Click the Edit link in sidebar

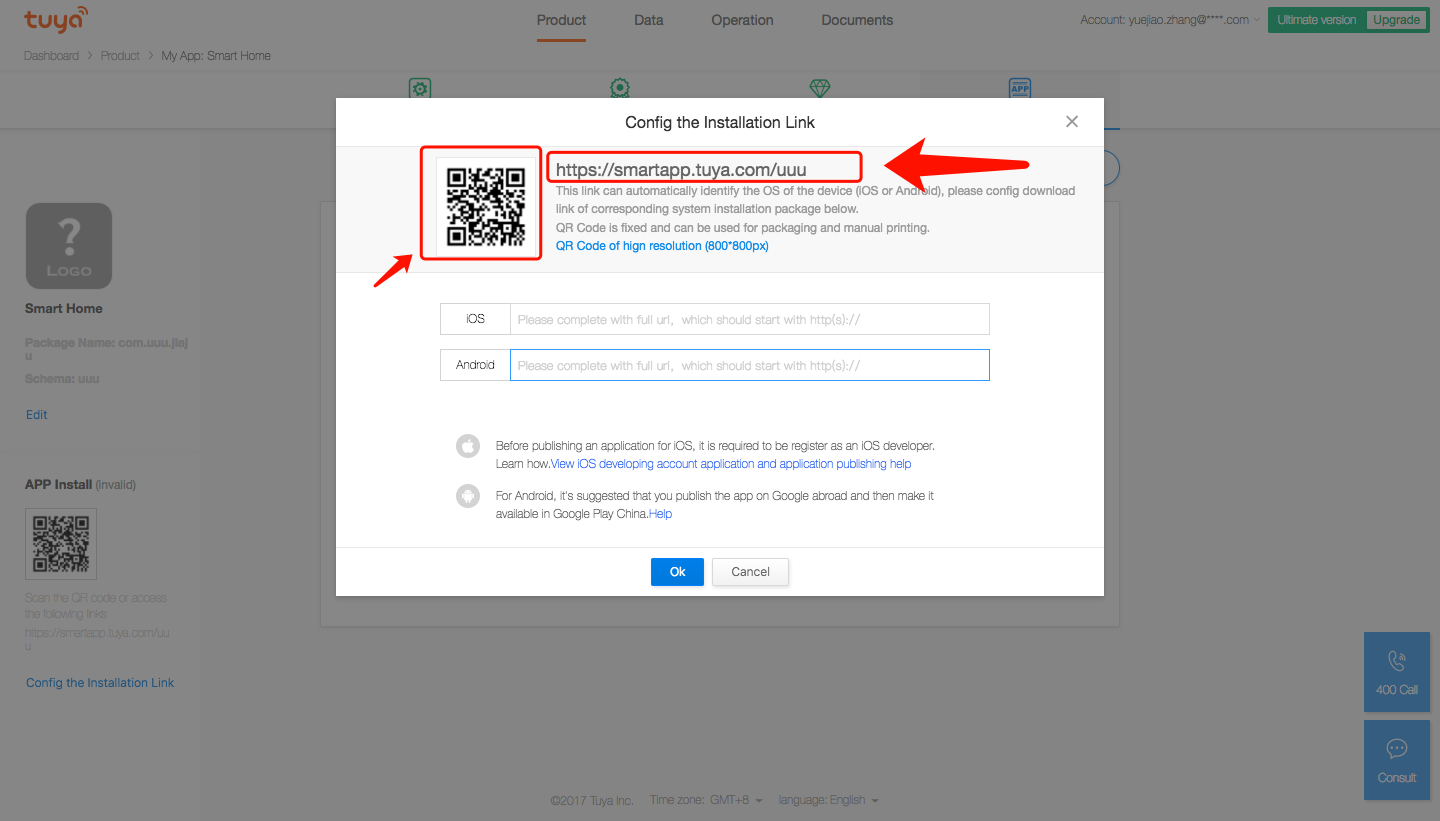click(37, 415)
